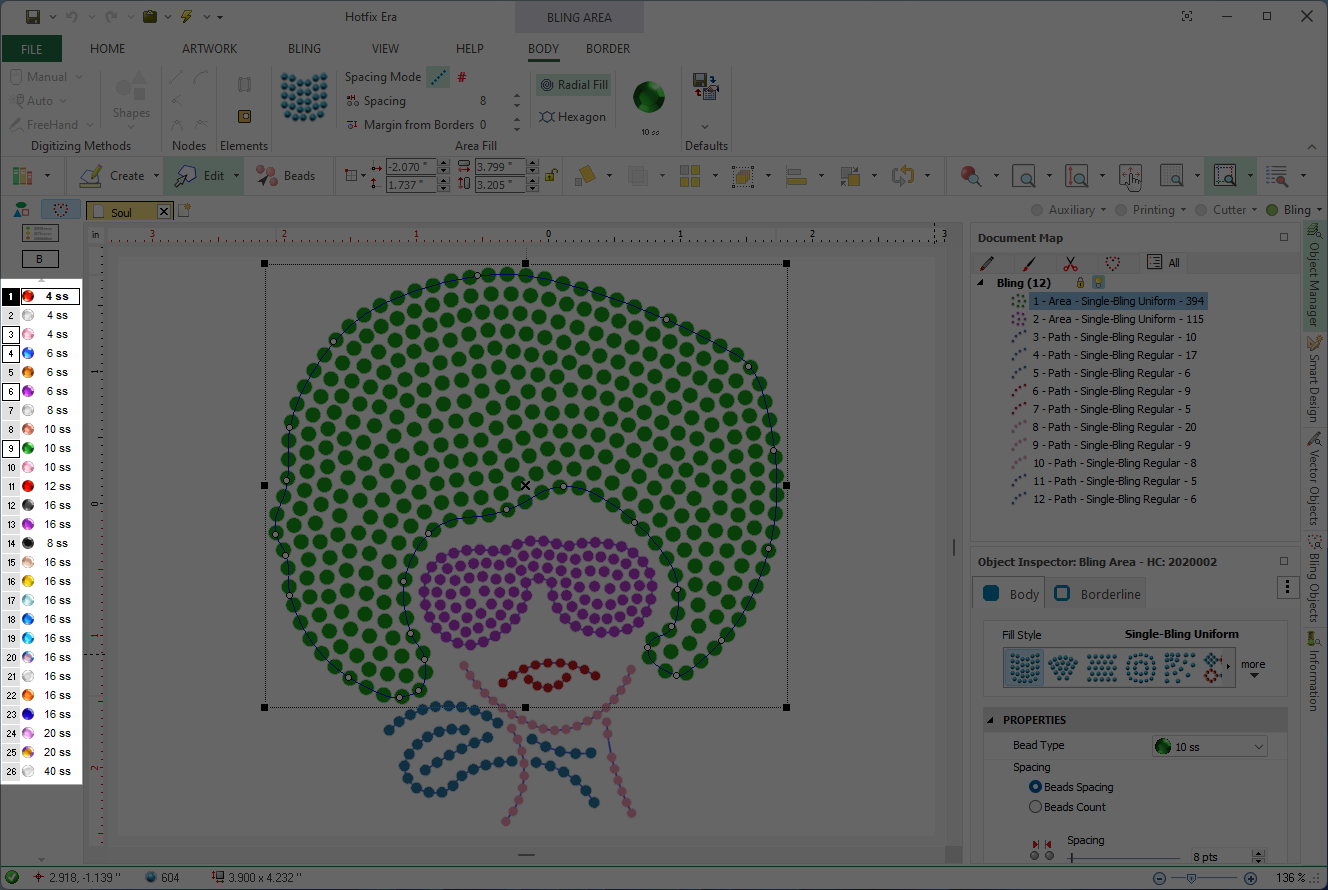Toggle the lock proportions padlock

[x=550, y=175]
